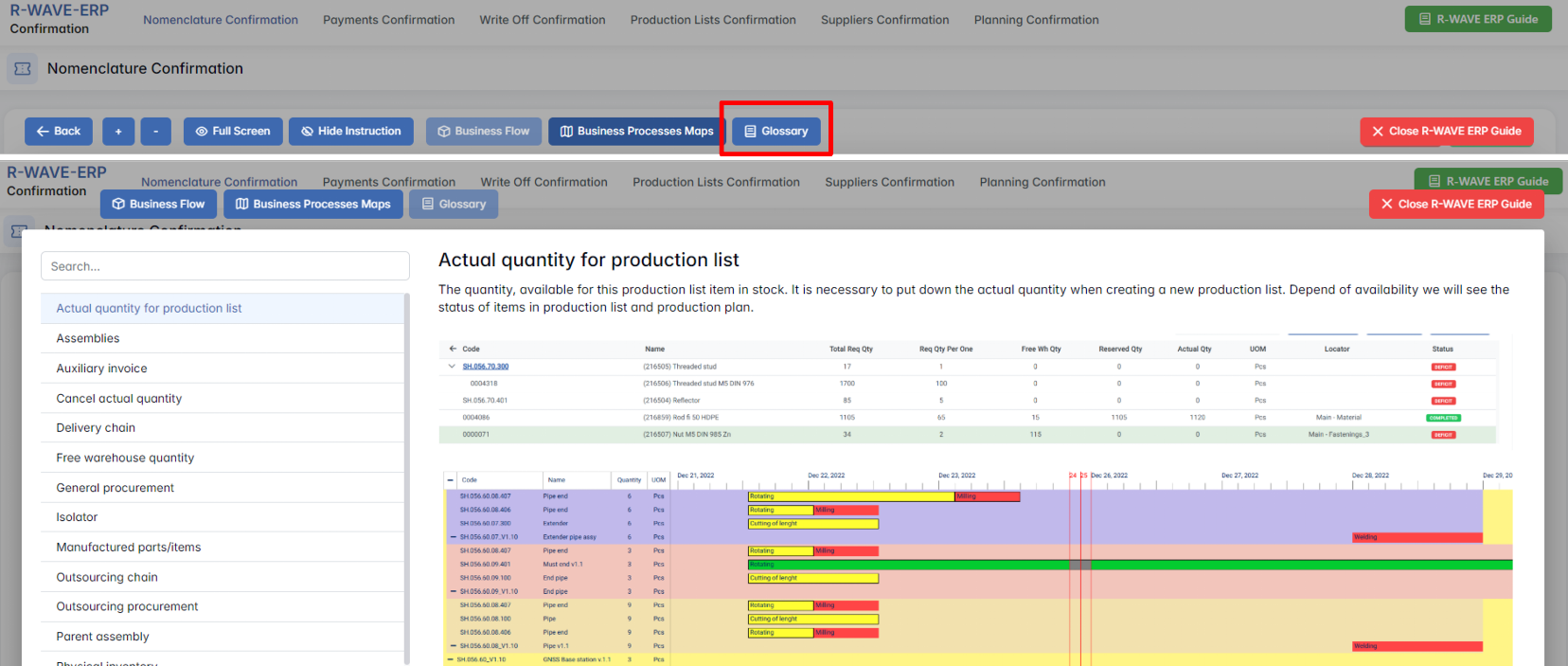Click the Nomenclature Confirmation ticket icon
Viewport: 1568px width, 666px height.
point(23,69)
